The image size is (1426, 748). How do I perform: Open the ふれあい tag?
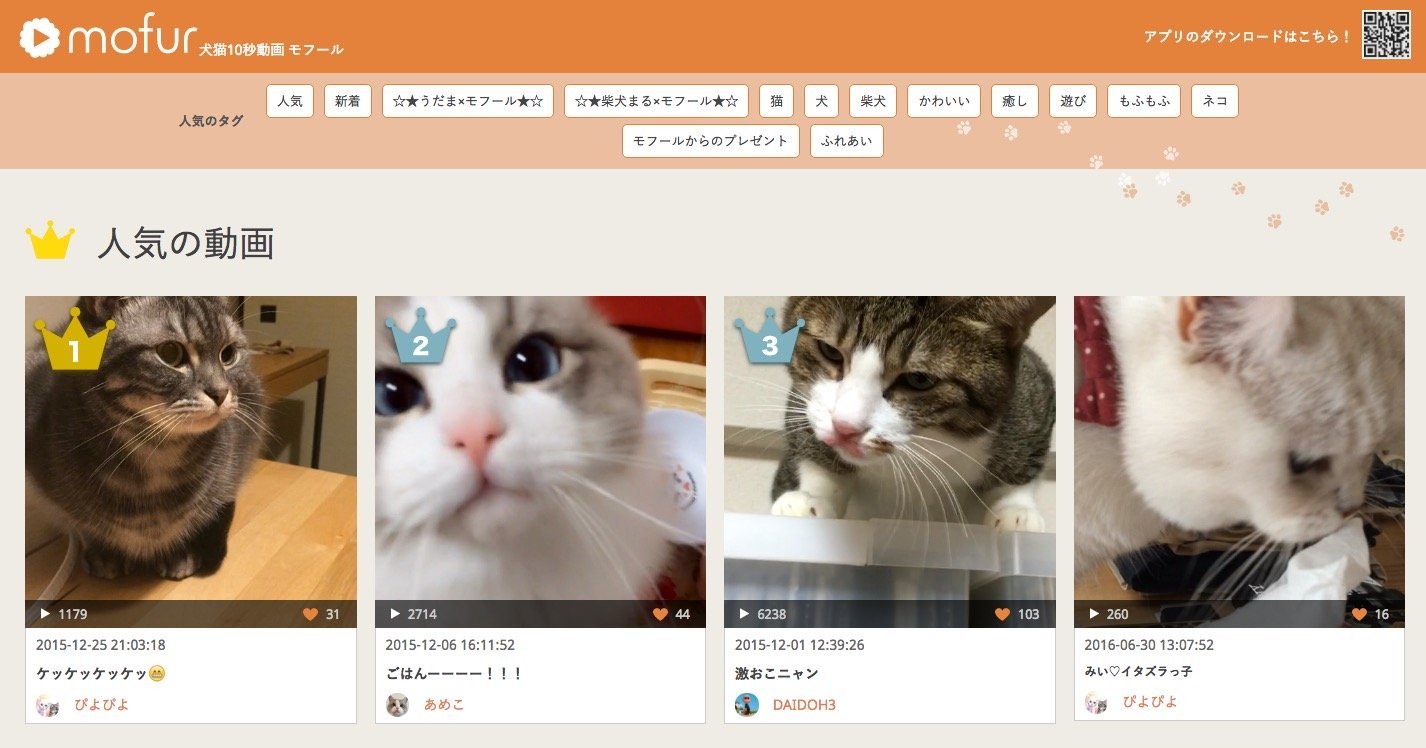coord(847,141)
